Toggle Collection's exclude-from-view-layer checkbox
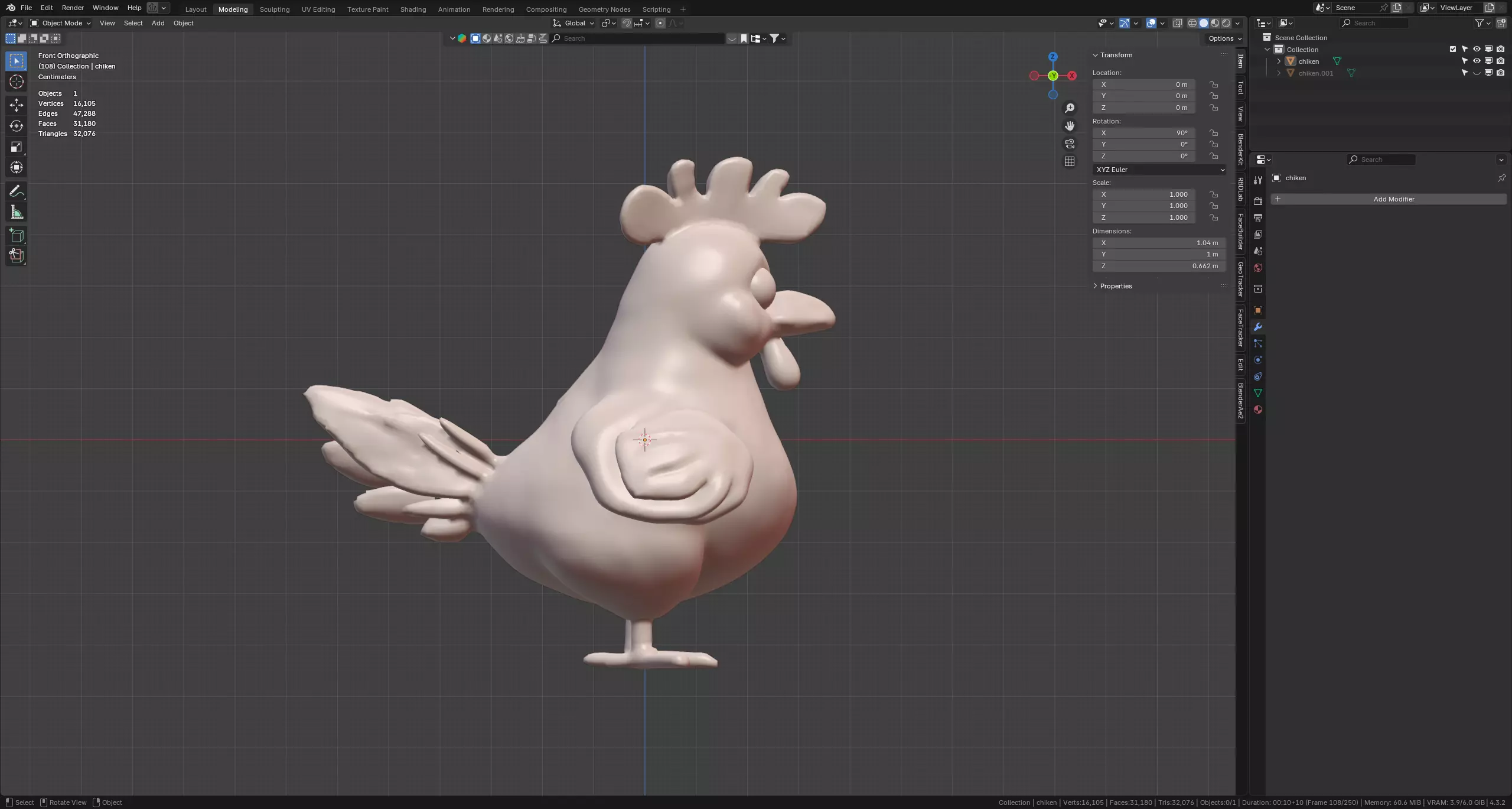 click(1453, 49)
